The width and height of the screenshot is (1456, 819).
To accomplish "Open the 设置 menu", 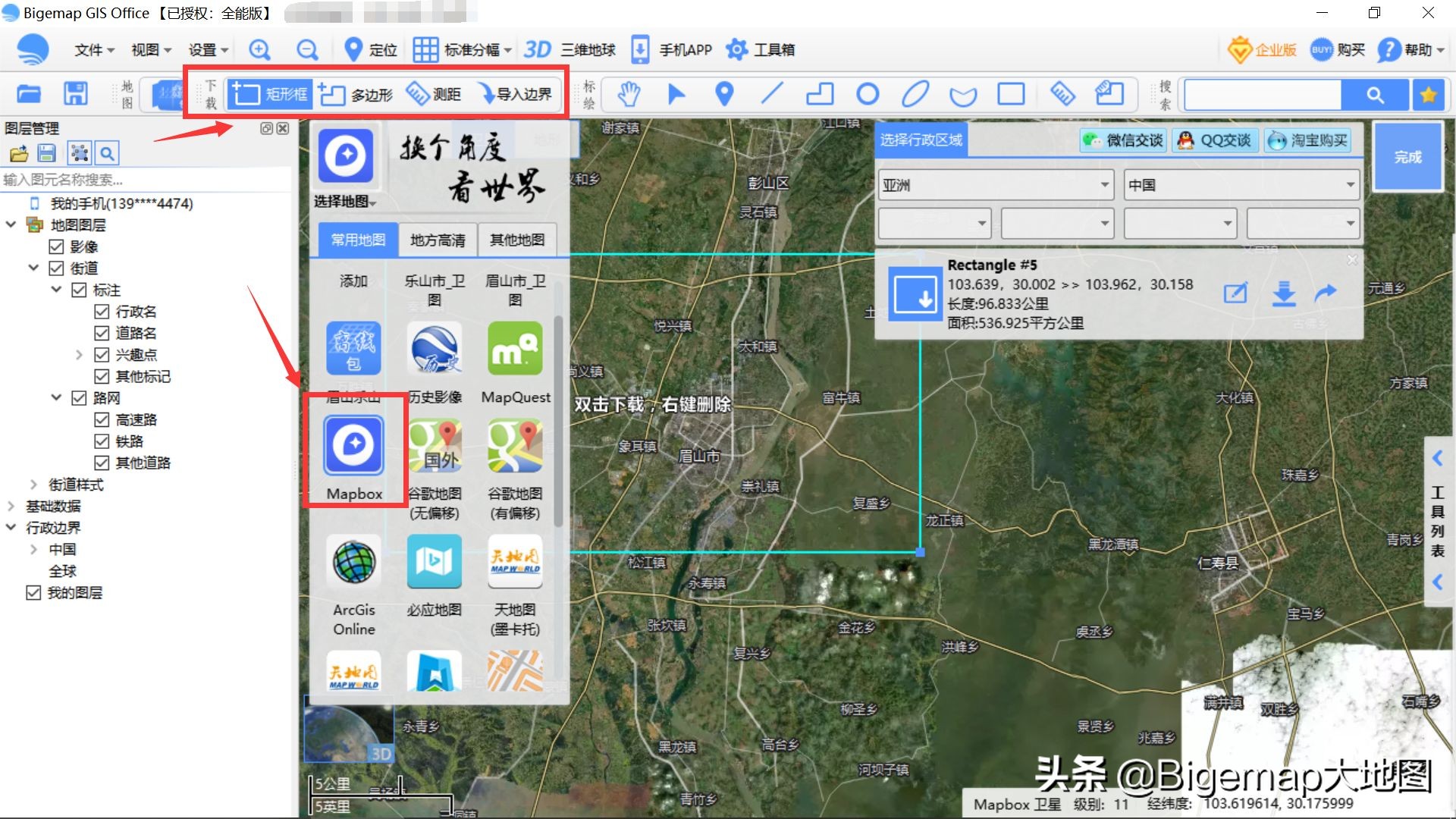I will pyautogui.click(x=208, y=50).
